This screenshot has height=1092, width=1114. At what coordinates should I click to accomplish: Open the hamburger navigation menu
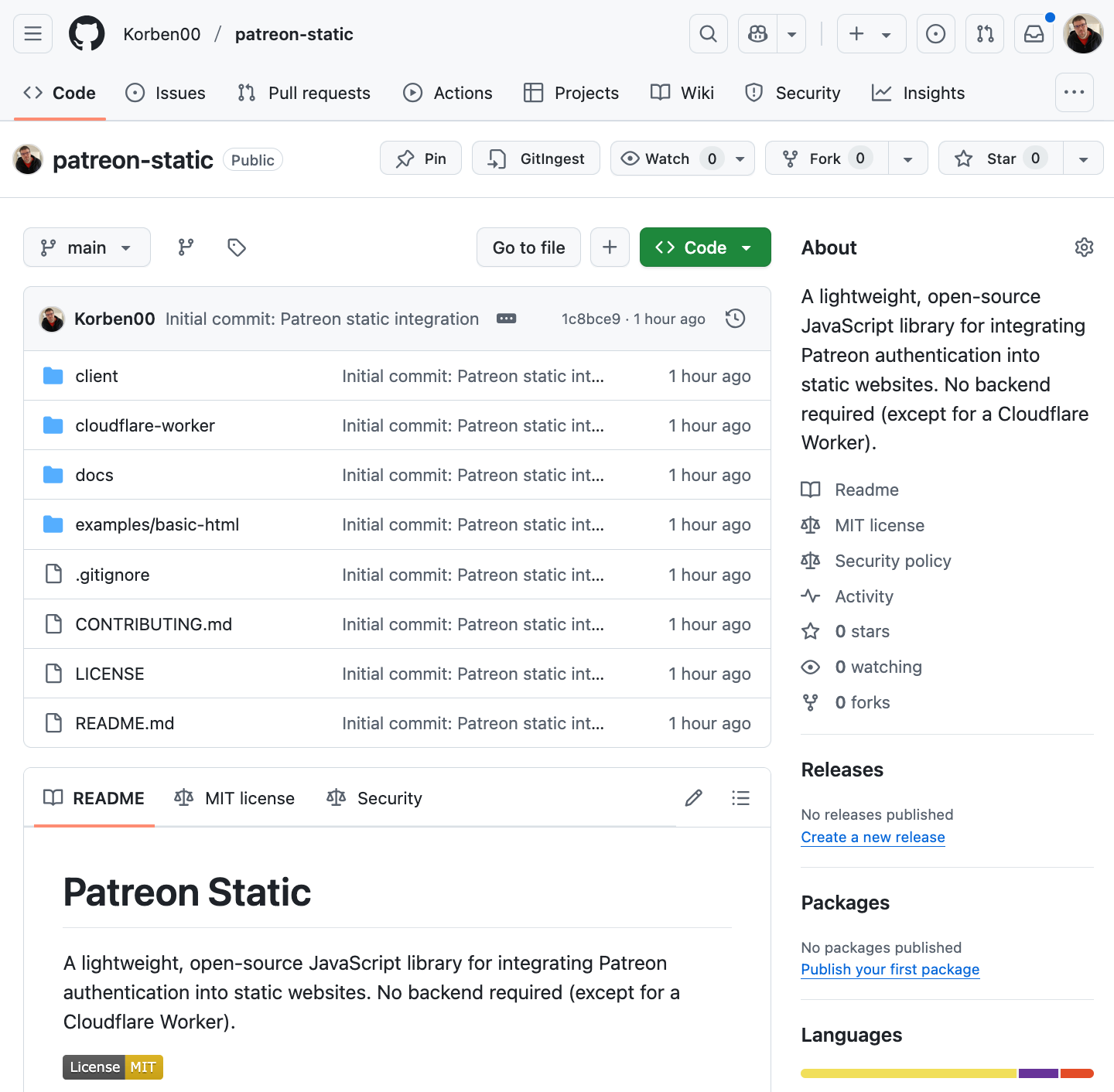(32, 34)
